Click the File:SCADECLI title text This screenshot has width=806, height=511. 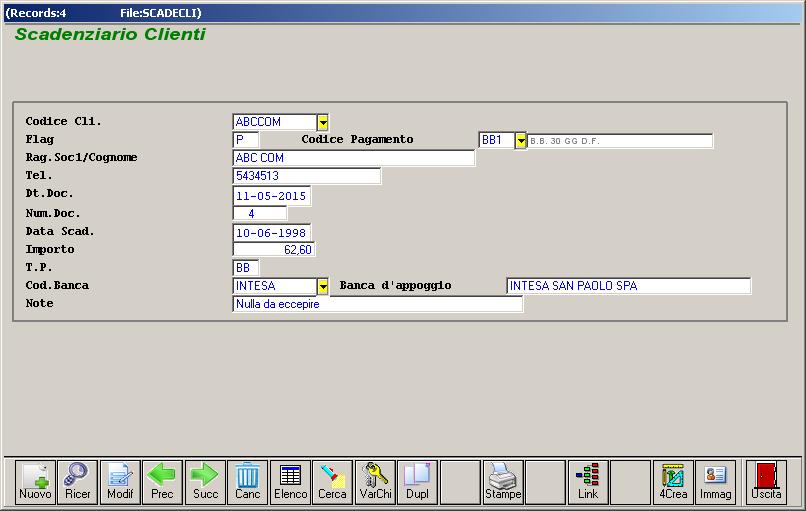click(160, 13)
